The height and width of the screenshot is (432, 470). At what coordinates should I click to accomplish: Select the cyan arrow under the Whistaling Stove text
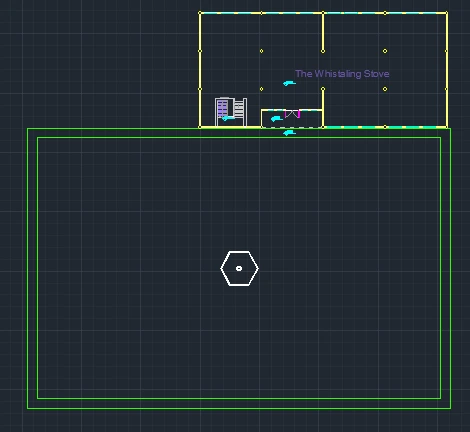[289, 83]
